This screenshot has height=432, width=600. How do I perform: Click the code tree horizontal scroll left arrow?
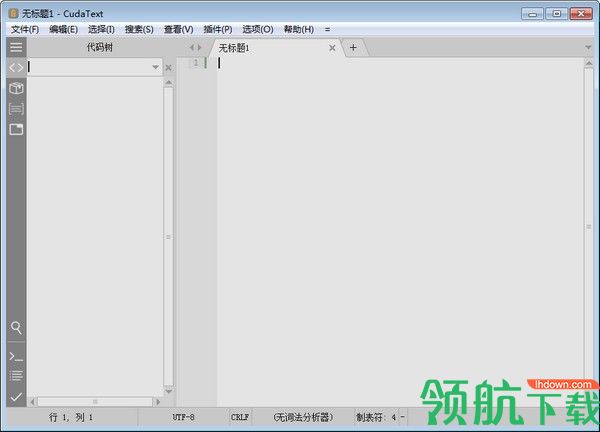pyautogui.click(x=33, y=402)
